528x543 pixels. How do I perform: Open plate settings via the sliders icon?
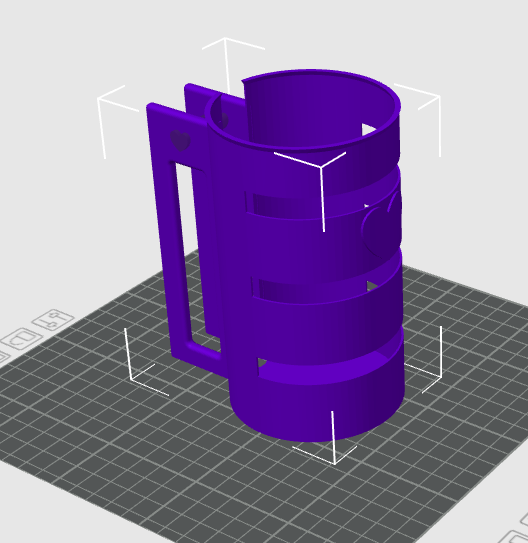53,319
